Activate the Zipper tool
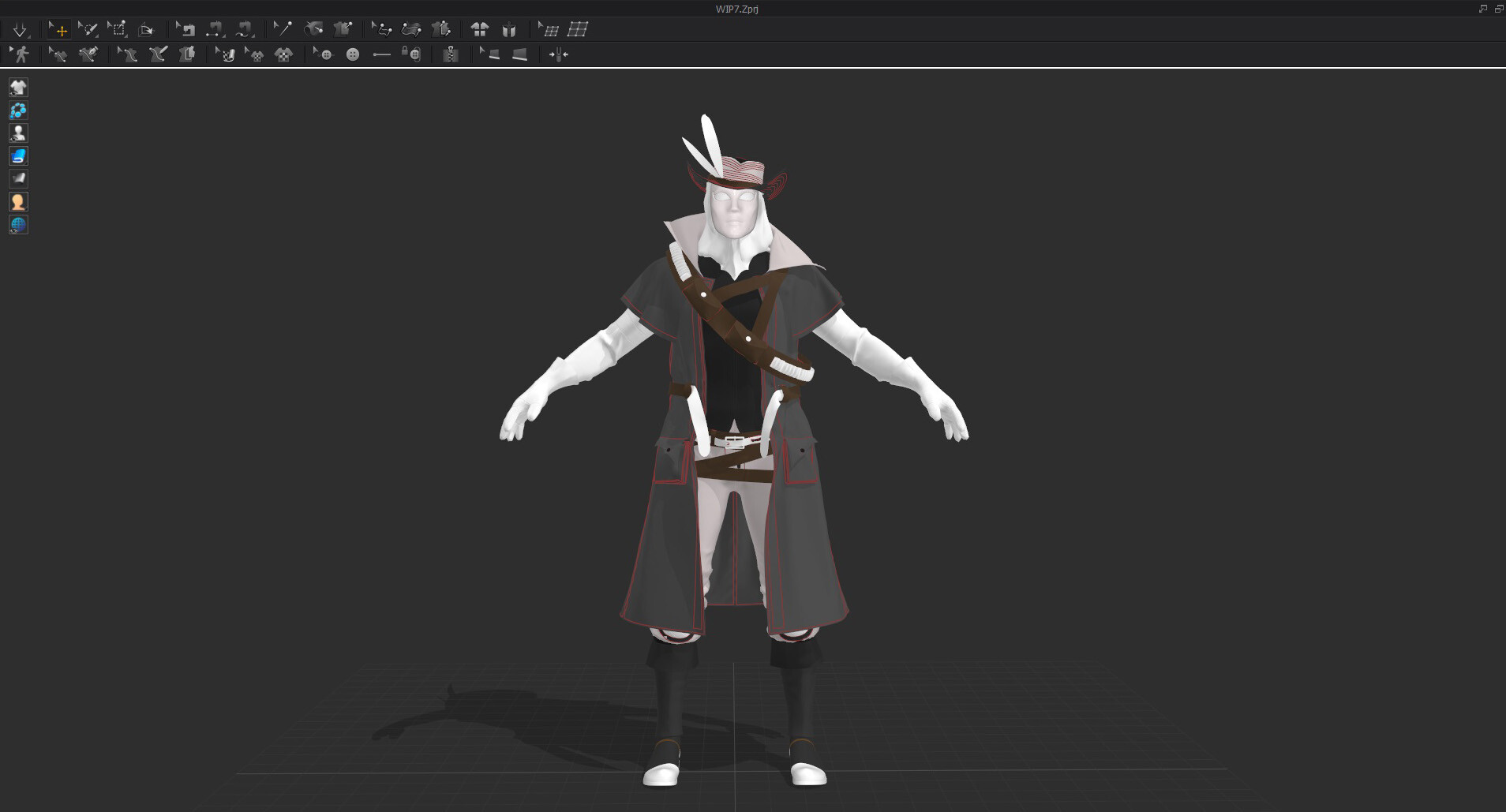This screenshot has width=1506, height=812. pyautogui.click(x=450, y=54)
